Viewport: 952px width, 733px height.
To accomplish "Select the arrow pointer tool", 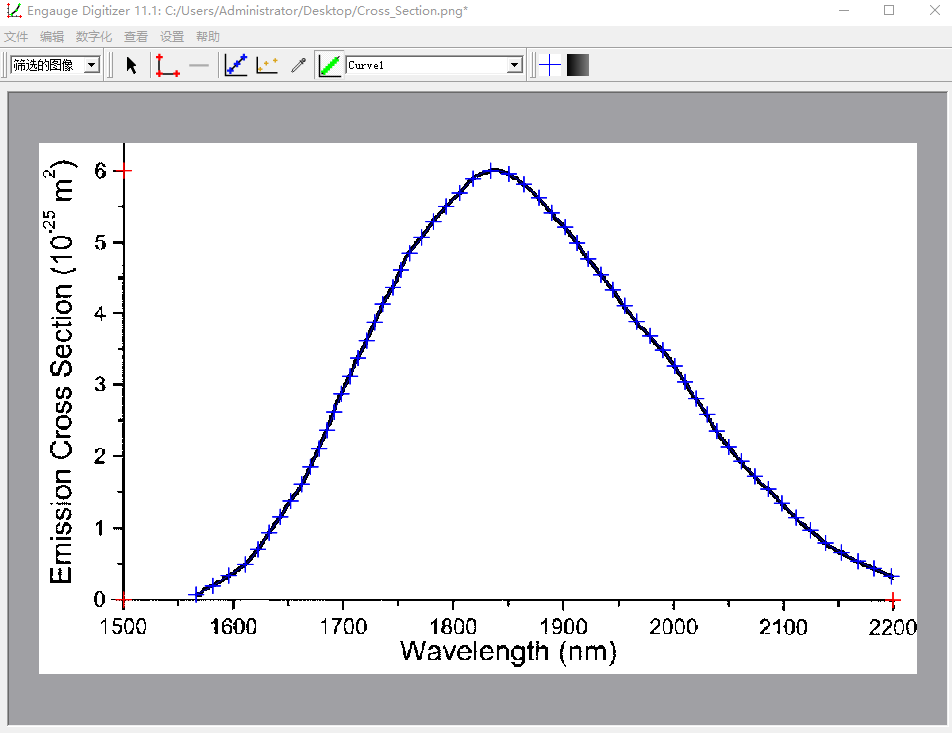I will [131, 65].
